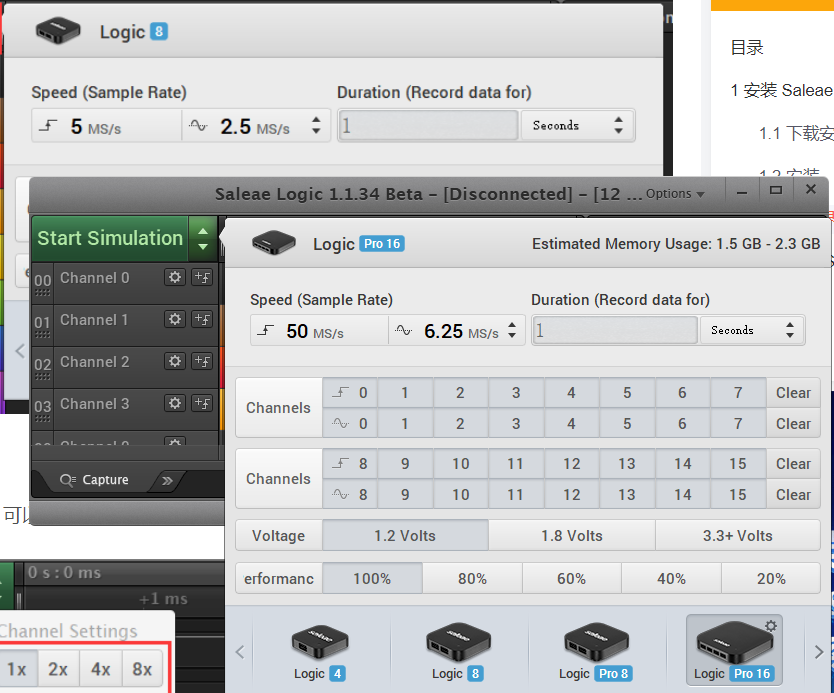Toggle analog channel 5

point(627,424)
